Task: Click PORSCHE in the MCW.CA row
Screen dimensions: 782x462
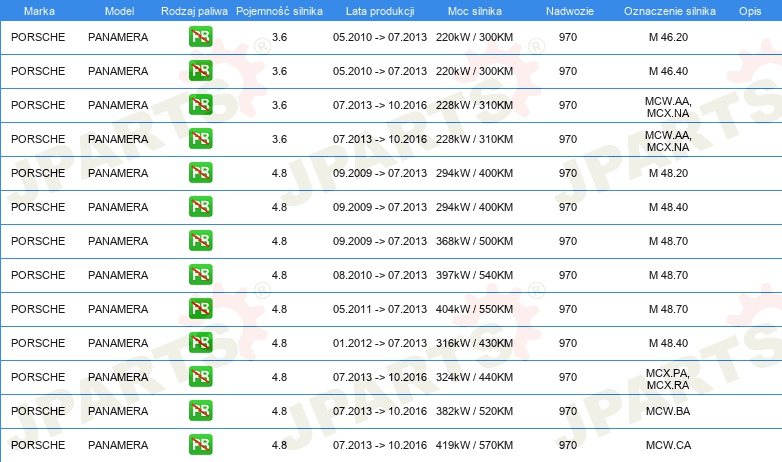Action: (x=38, y=445)
